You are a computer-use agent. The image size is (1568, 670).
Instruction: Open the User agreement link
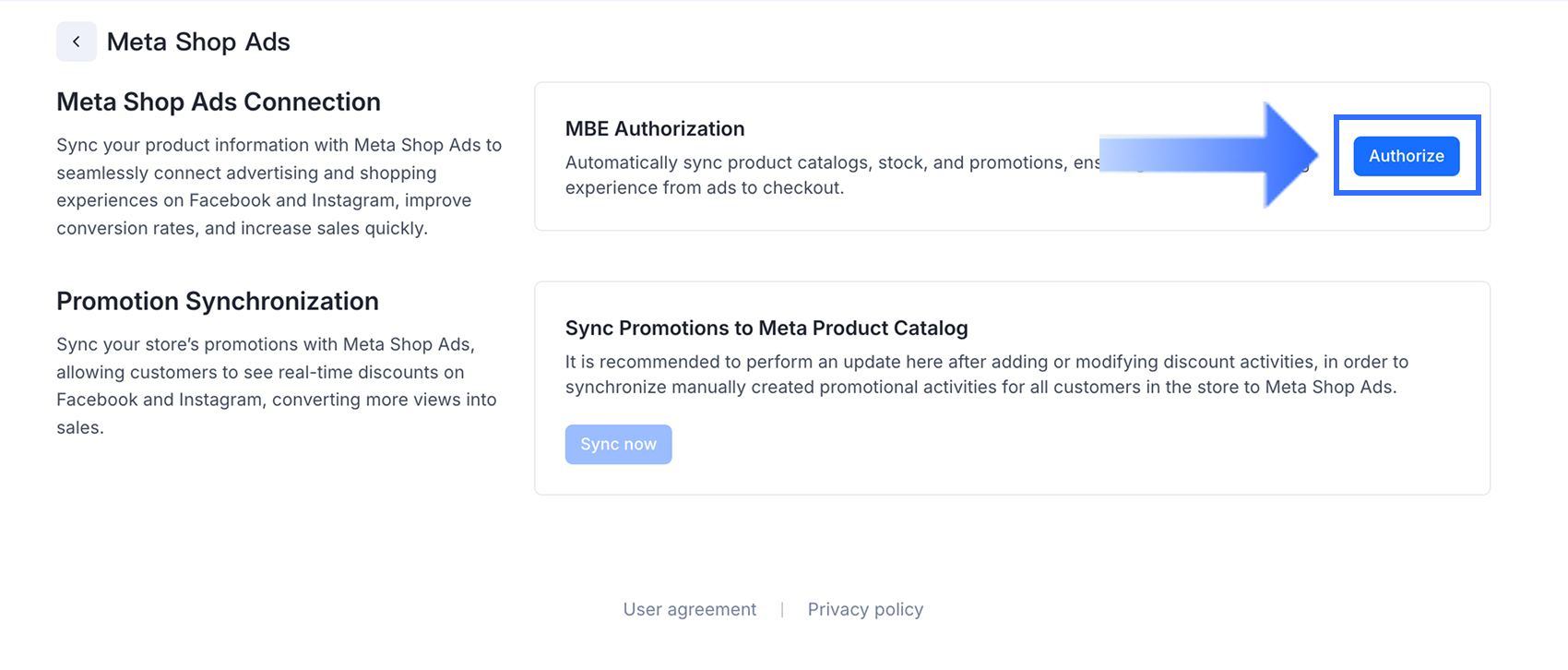690,609
